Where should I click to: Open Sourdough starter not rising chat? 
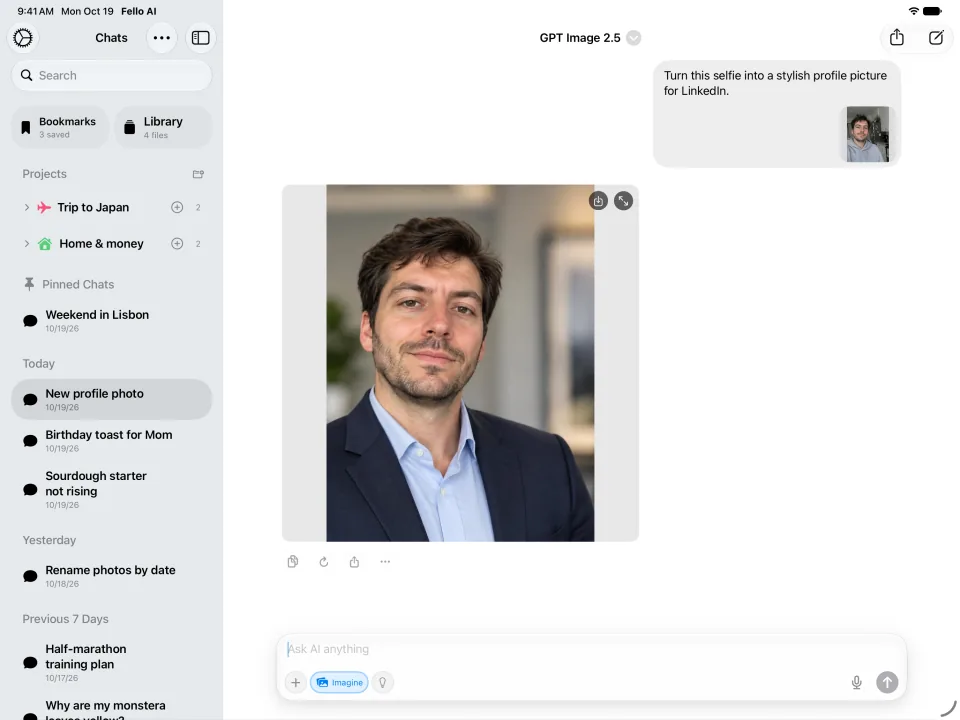pyautogui.click(x=111, y=489)
